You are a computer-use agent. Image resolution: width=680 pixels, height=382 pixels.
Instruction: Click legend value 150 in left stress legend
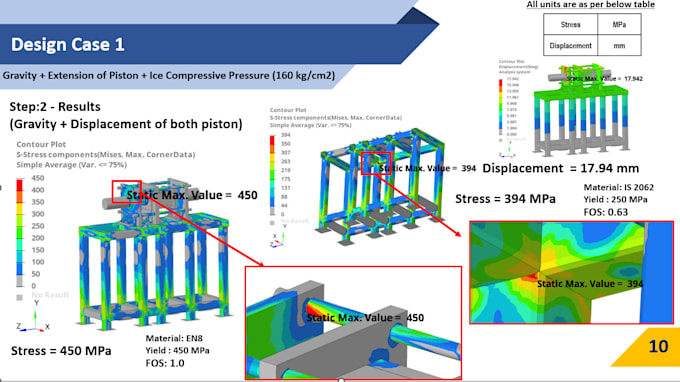[38, 250]
